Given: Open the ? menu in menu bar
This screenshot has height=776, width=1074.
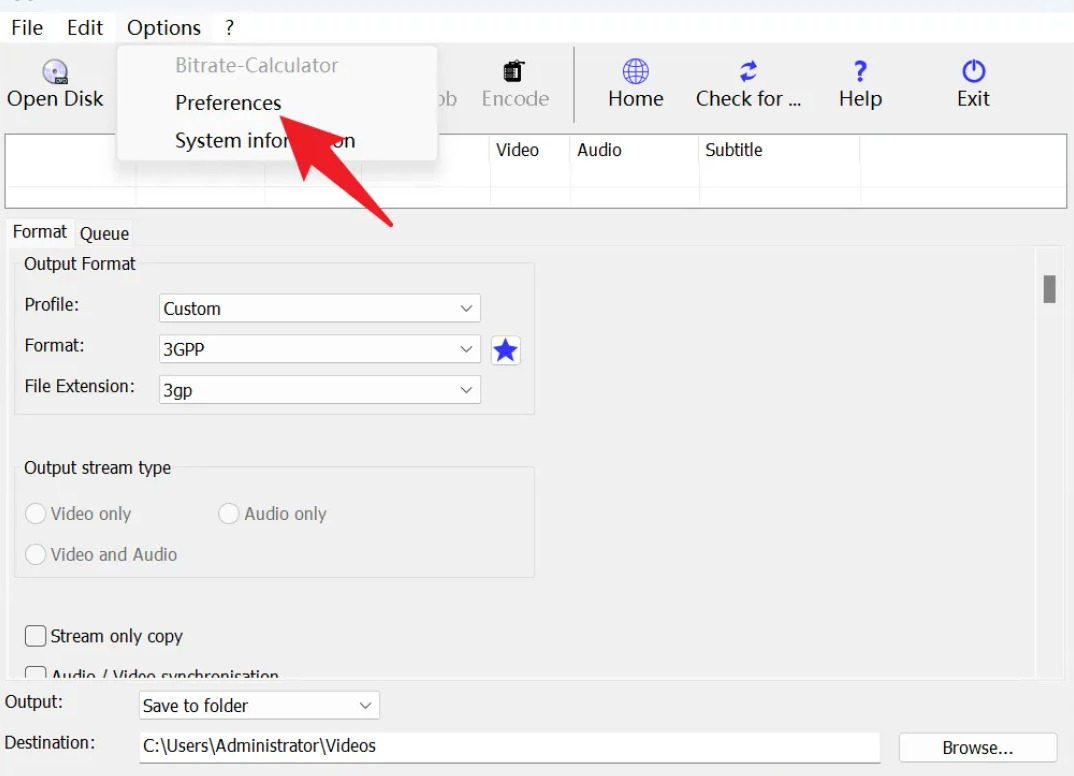Looking at the screenshot, I should [x=229, y=28].
